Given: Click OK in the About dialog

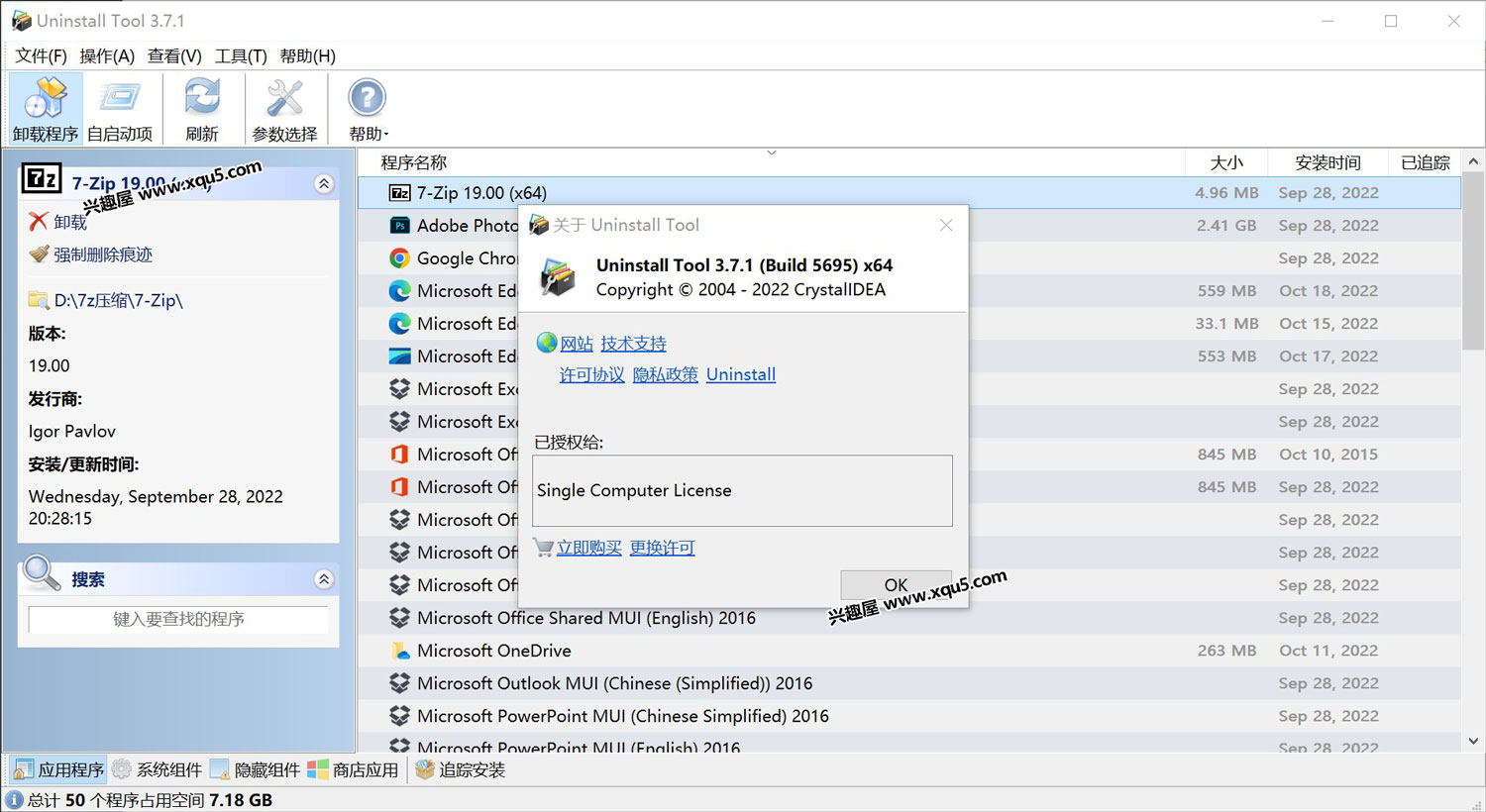Looking at the screenshot, I should (896, 585).
